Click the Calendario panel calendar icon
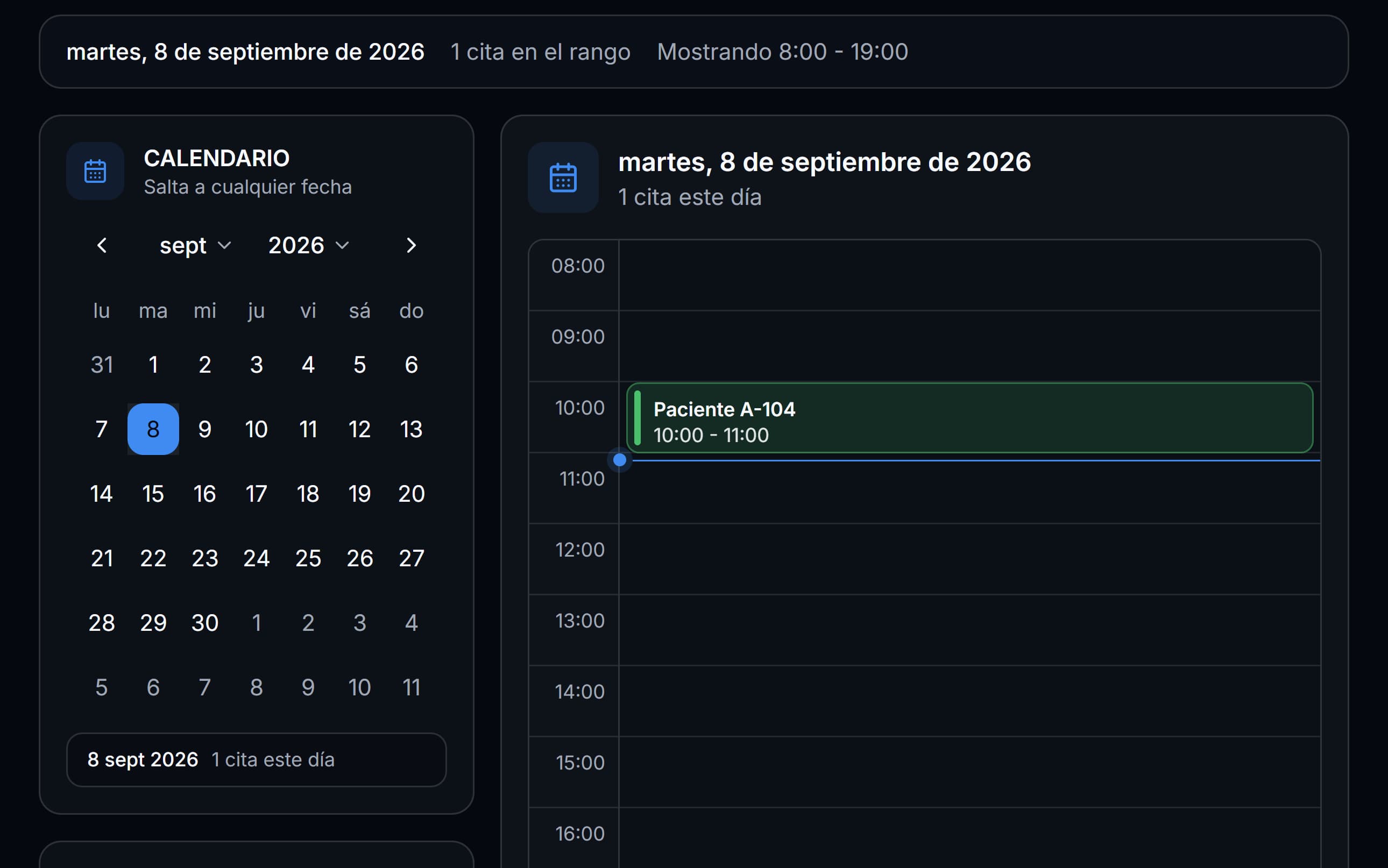 pyautogui.click(x=95, y=171)
